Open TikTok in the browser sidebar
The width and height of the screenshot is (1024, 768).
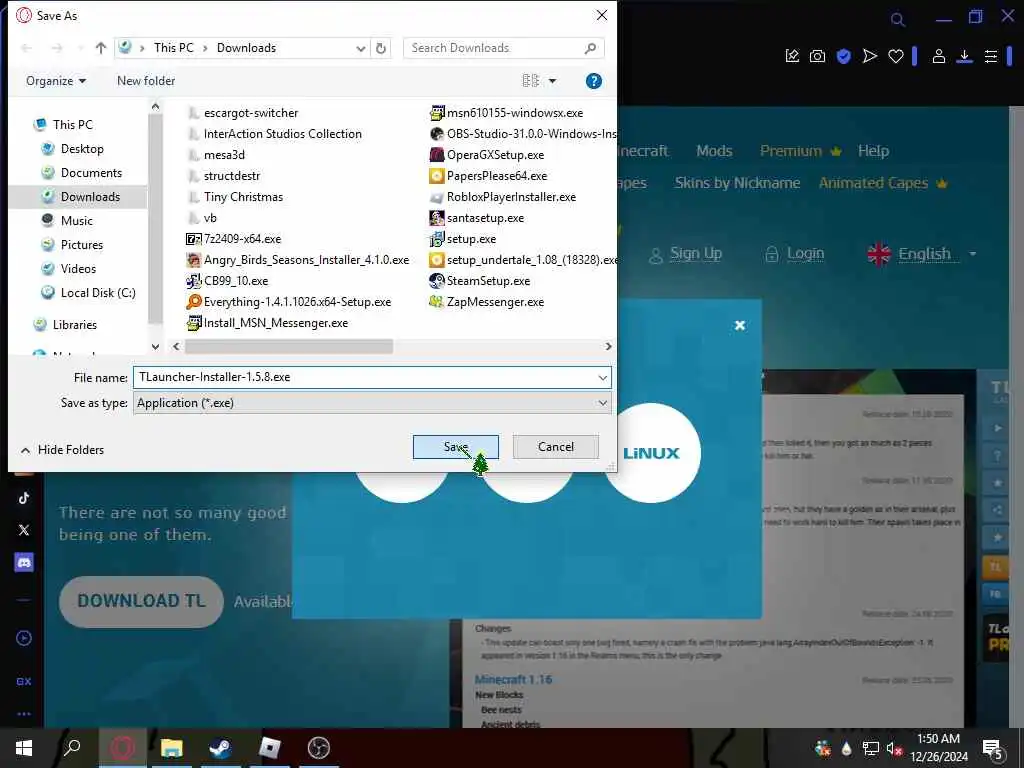point(24,498)
